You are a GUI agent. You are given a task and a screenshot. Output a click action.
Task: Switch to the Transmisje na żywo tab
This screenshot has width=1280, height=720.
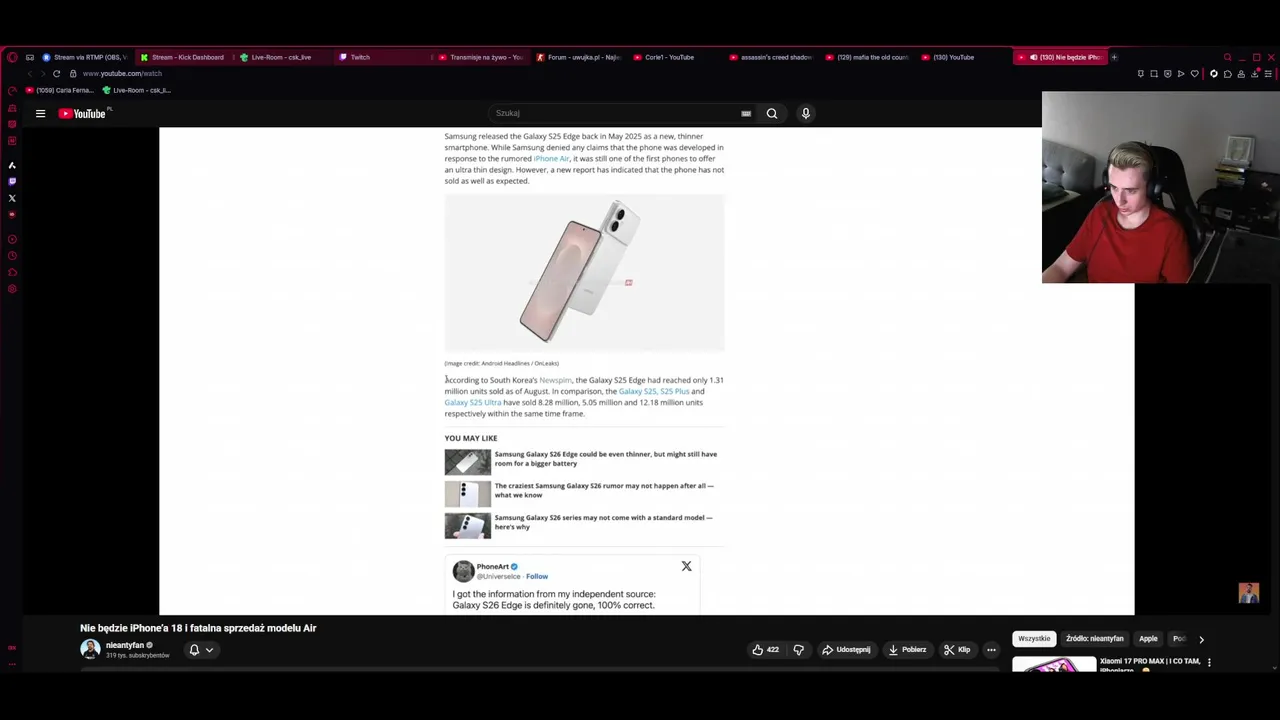[482, 57]
